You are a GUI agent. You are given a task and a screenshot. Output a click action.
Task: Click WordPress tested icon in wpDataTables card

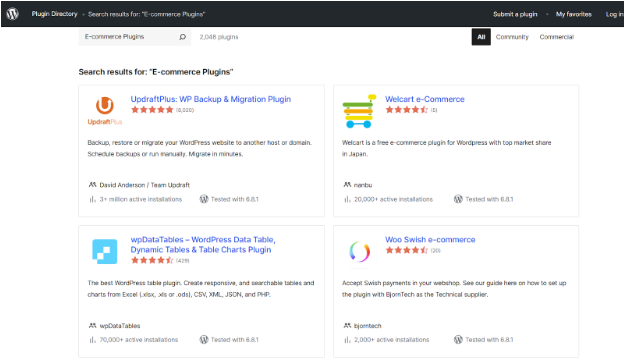pos(204,340)
